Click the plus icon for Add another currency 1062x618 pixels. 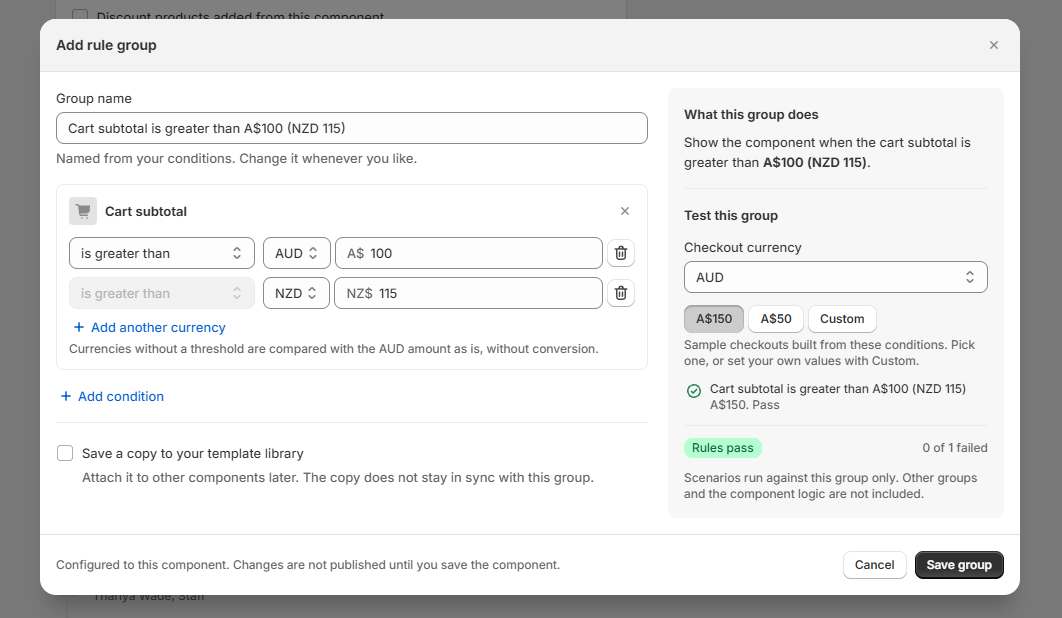(79, 327)
